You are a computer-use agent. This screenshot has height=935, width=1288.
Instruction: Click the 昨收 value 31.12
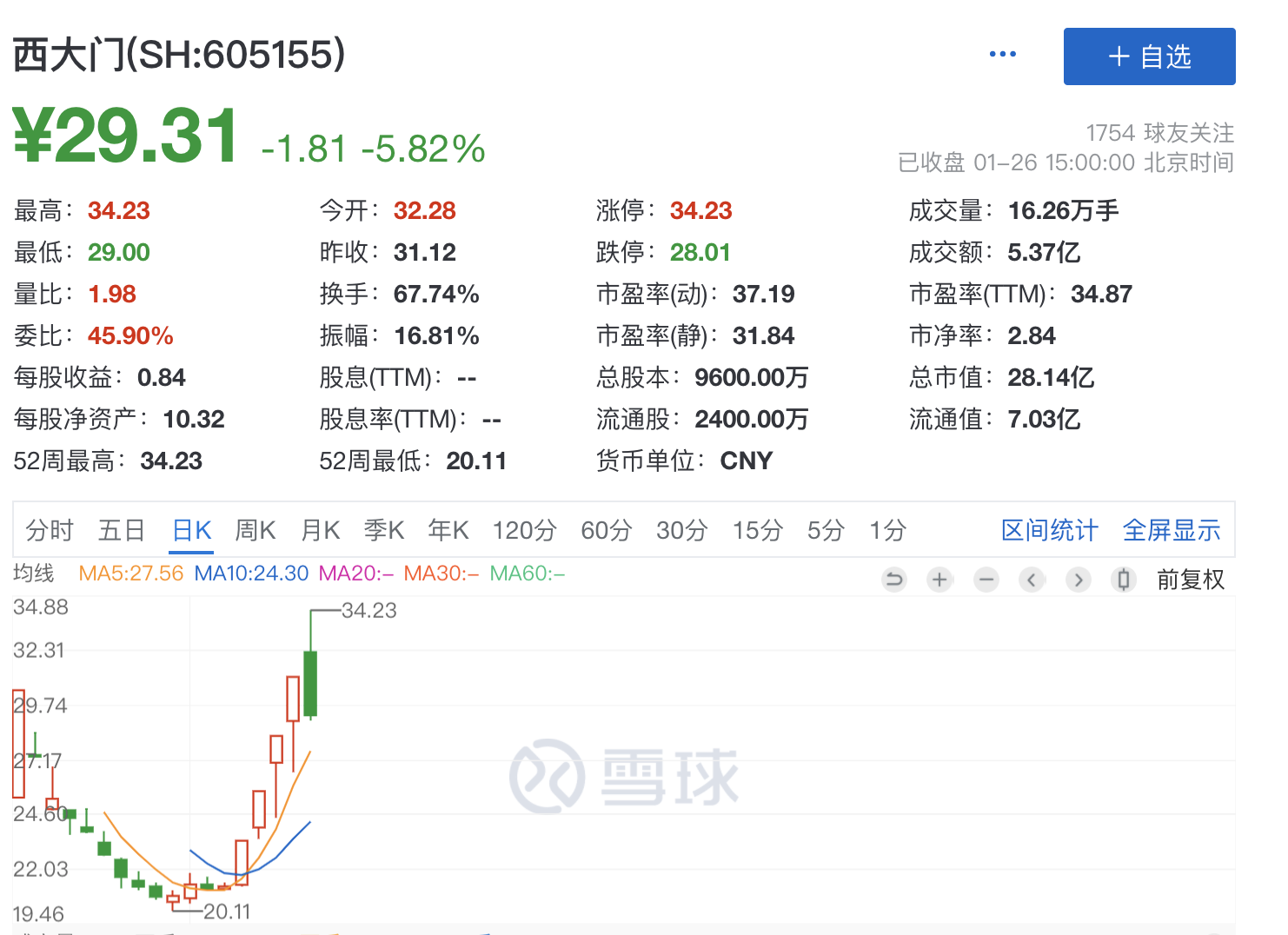(x=425, y=252)
